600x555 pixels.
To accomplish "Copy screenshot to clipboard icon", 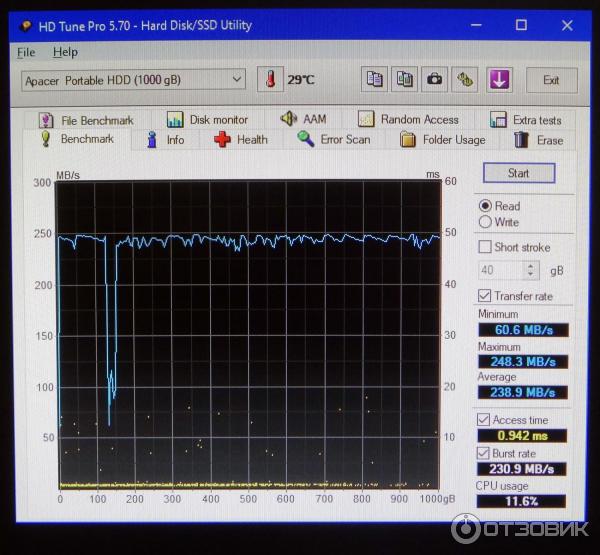I will [404, 79].
